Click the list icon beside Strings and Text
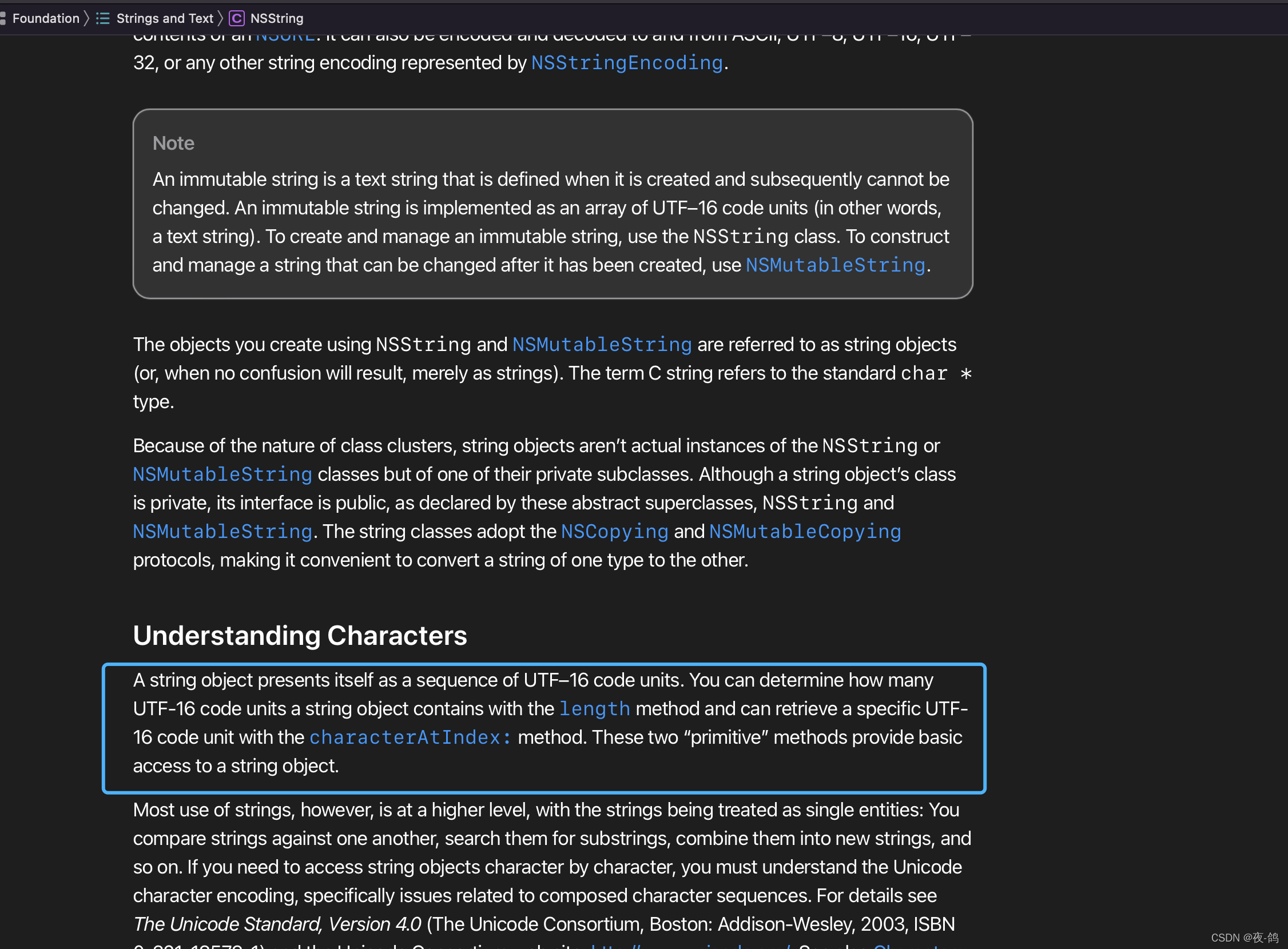Screen dimensions: 1288x949 (103, 18)
